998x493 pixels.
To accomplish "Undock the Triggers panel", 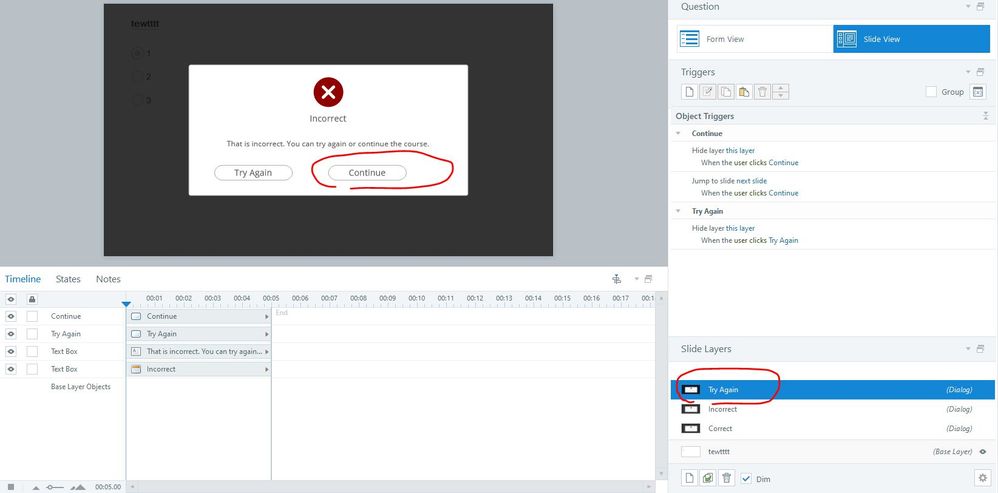I will [x=981, y=72].
